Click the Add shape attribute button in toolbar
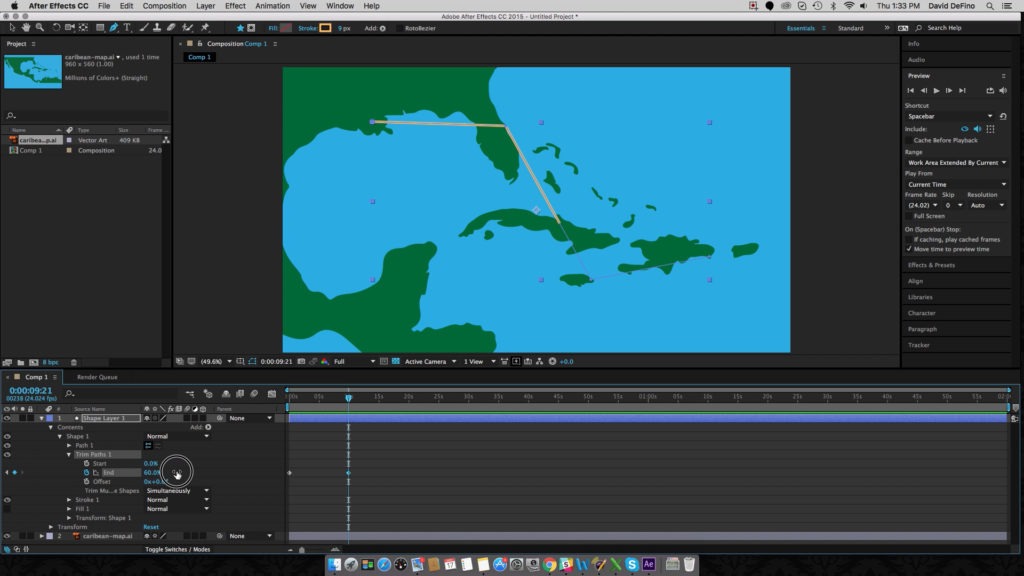 [383, 28]
